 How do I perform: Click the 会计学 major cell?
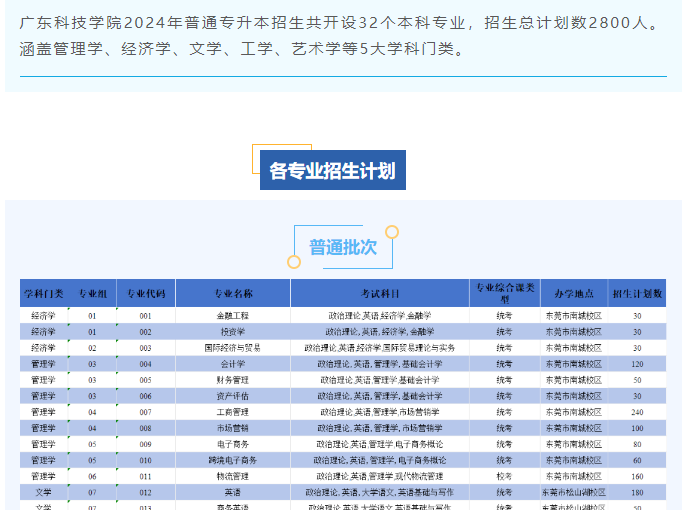tap(233, 364)
